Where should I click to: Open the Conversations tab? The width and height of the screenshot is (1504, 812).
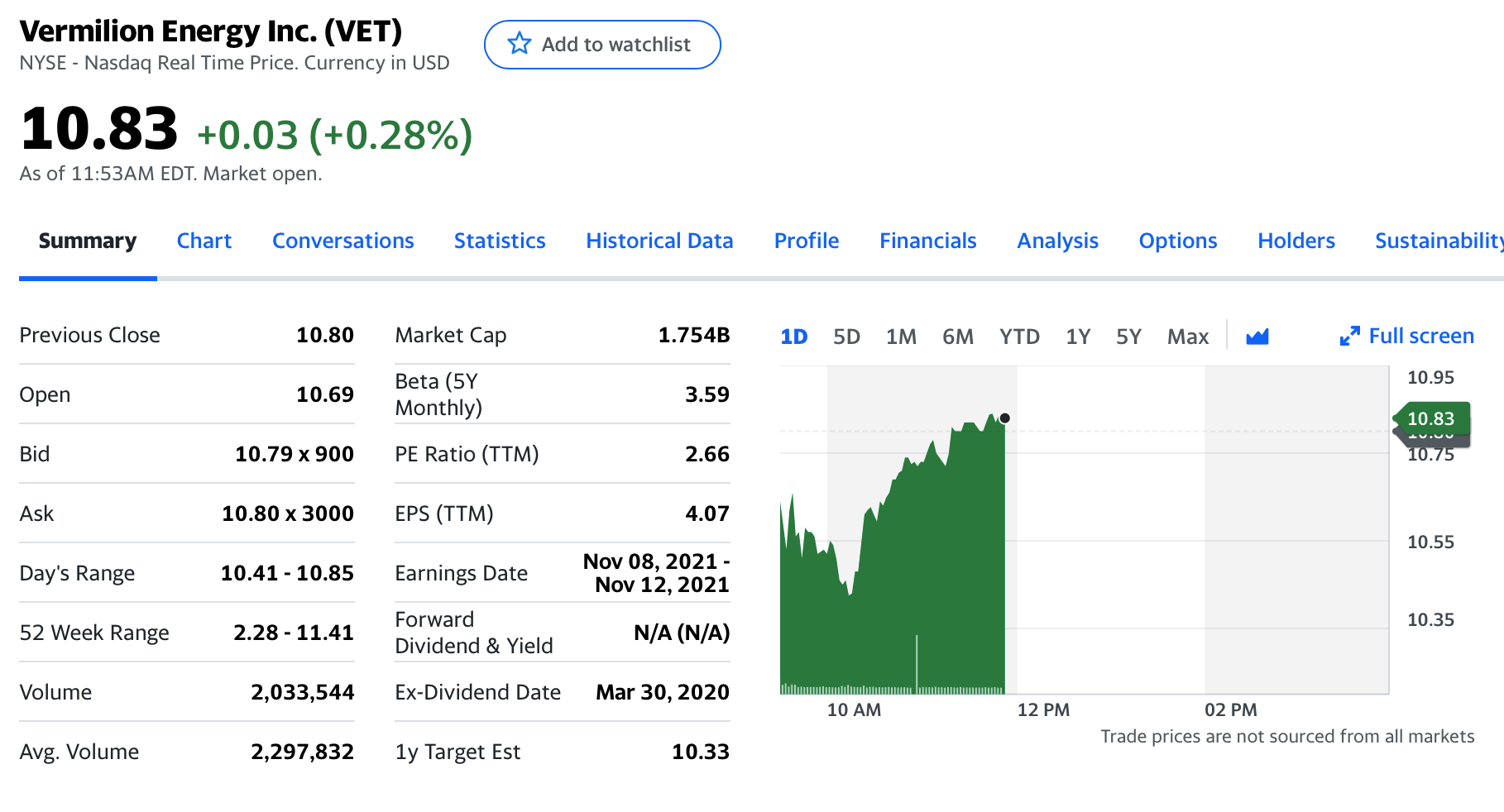(x=343, y=241)
